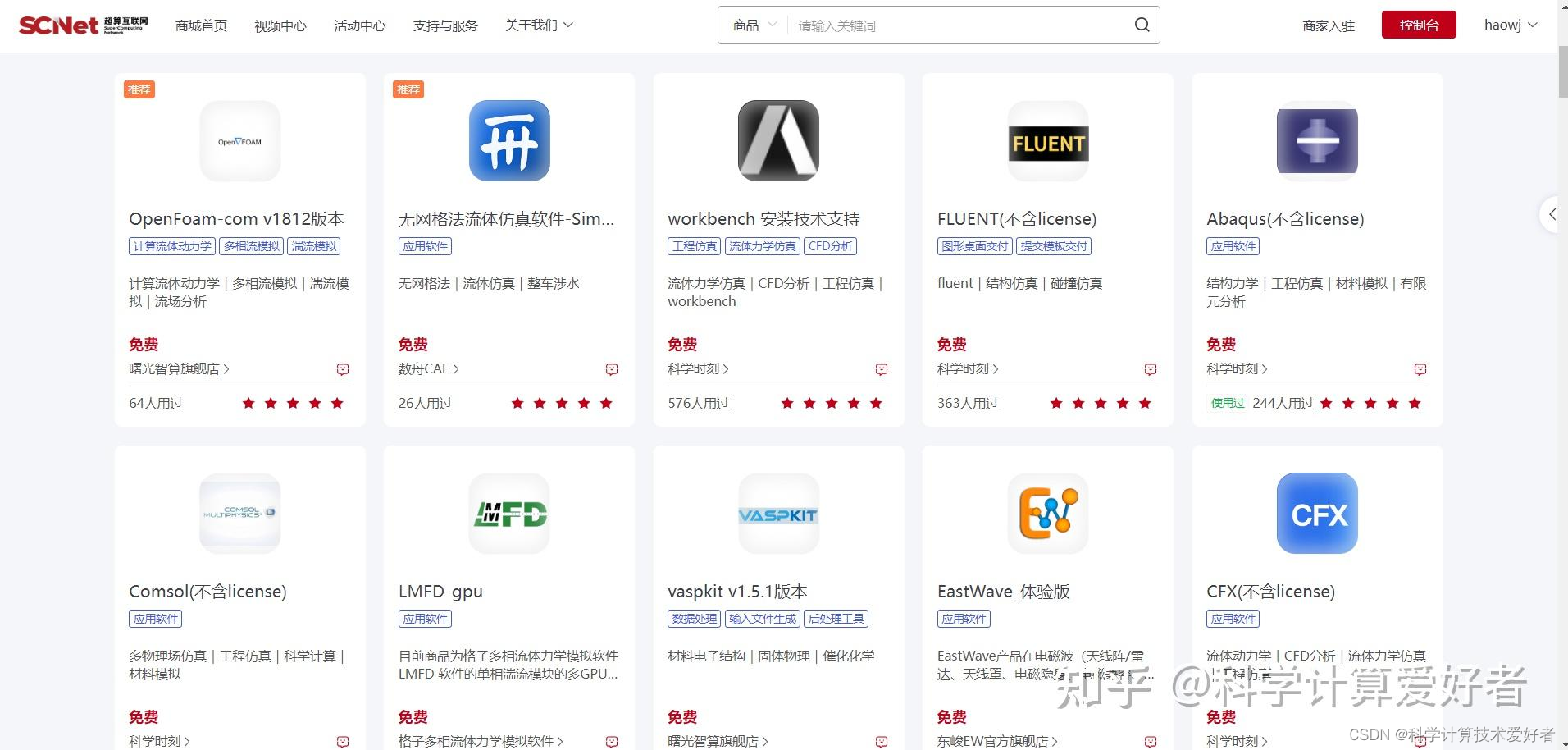Click the CFD分析 tag on the workbench card

pyautogui.click(x=830, y=246)
